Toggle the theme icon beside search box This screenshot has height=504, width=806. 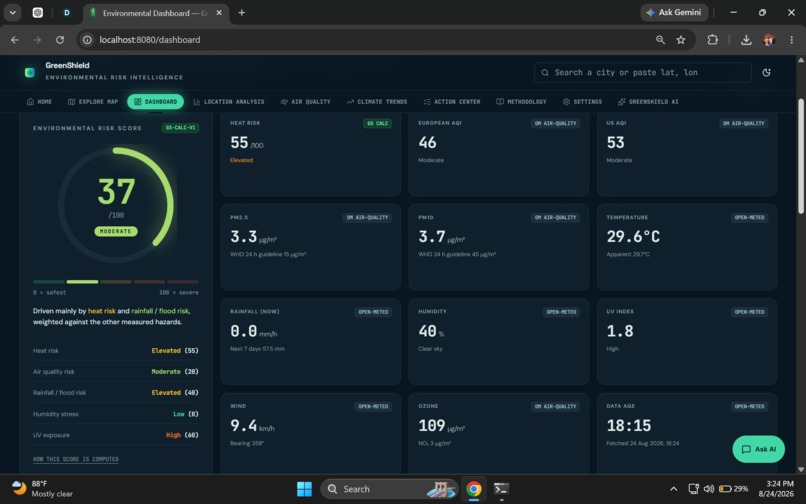(766, 73)
